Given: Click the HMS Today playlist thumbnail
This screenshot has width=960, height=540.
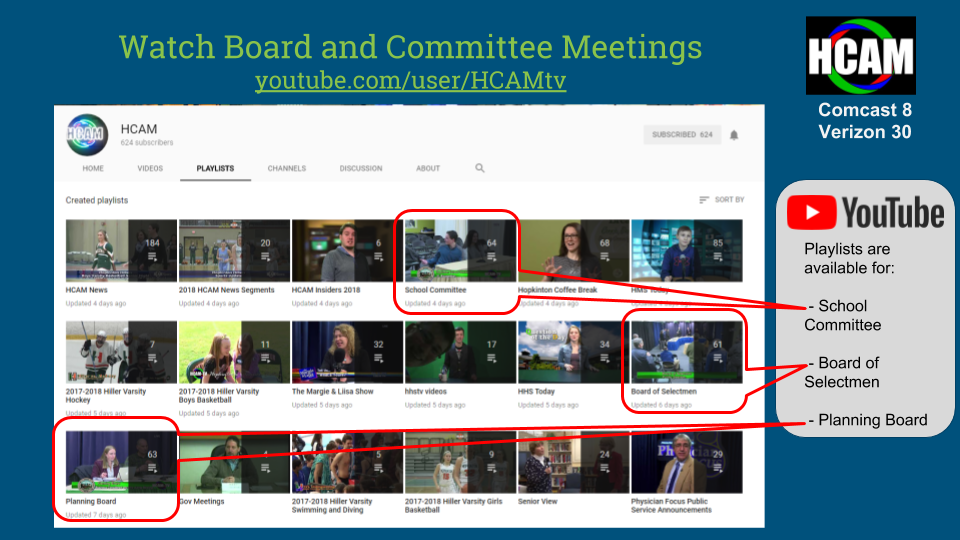Looking at the screenshot, I should pos(687,251).
